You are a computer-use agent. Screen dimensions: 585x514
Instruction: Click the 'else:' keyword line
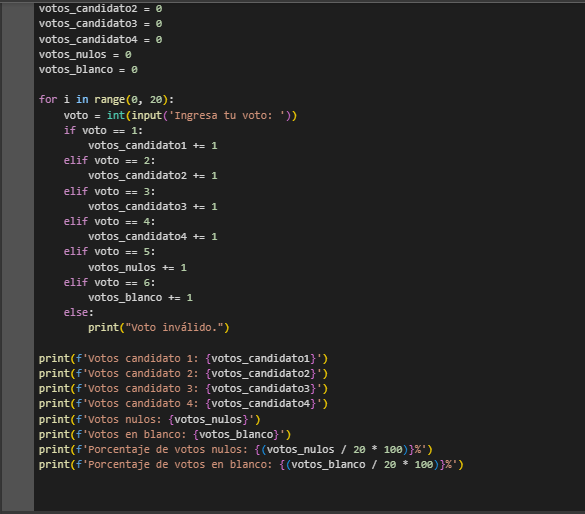(78, 313)
